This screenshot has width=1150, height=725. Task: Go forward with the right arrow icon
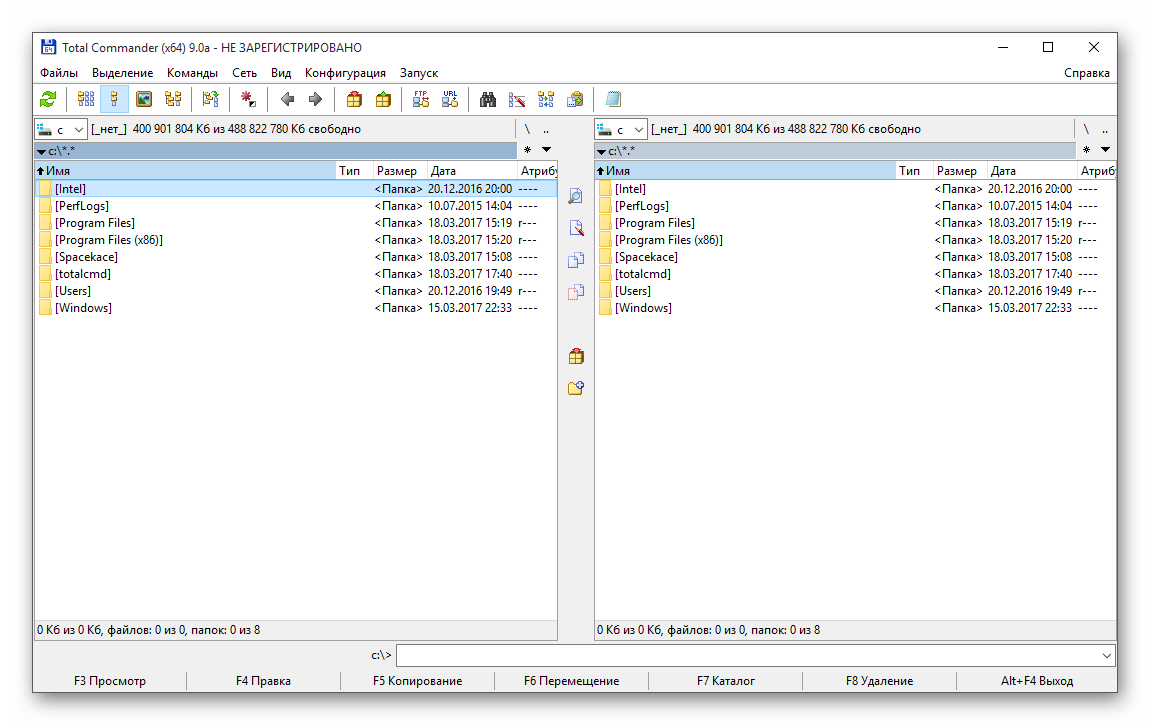tap(316, 99)
